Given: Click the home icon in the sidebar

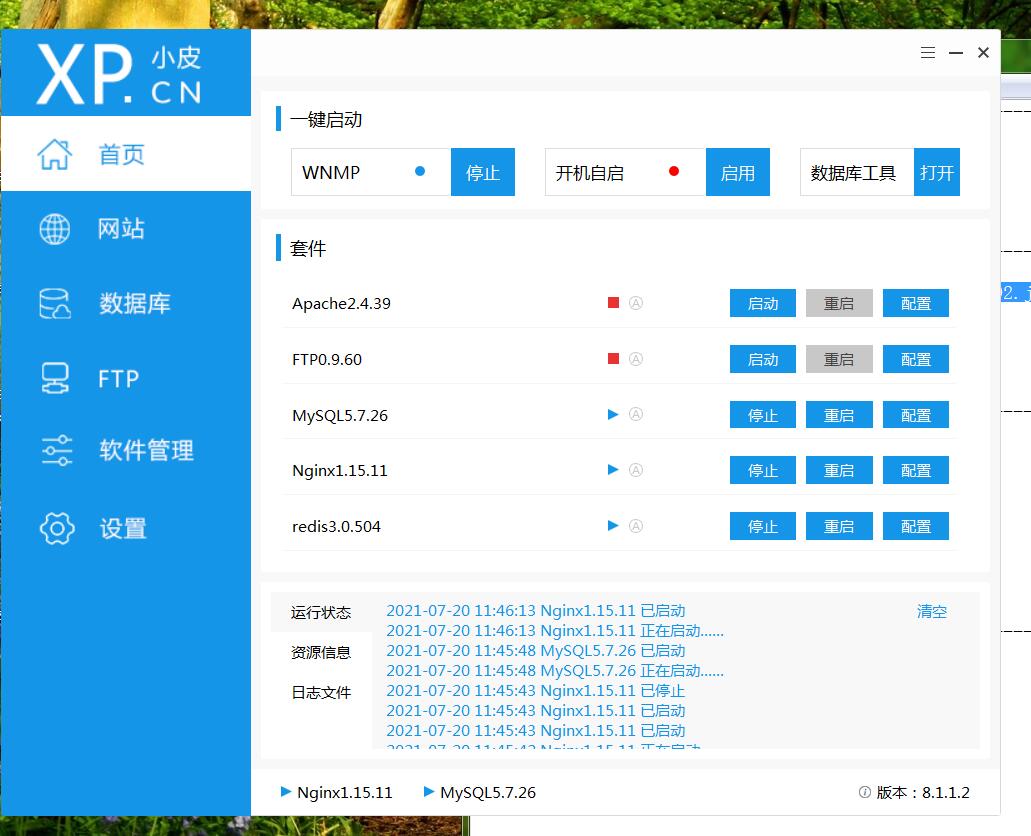Looking at the screenshot, I should [55, 154].
